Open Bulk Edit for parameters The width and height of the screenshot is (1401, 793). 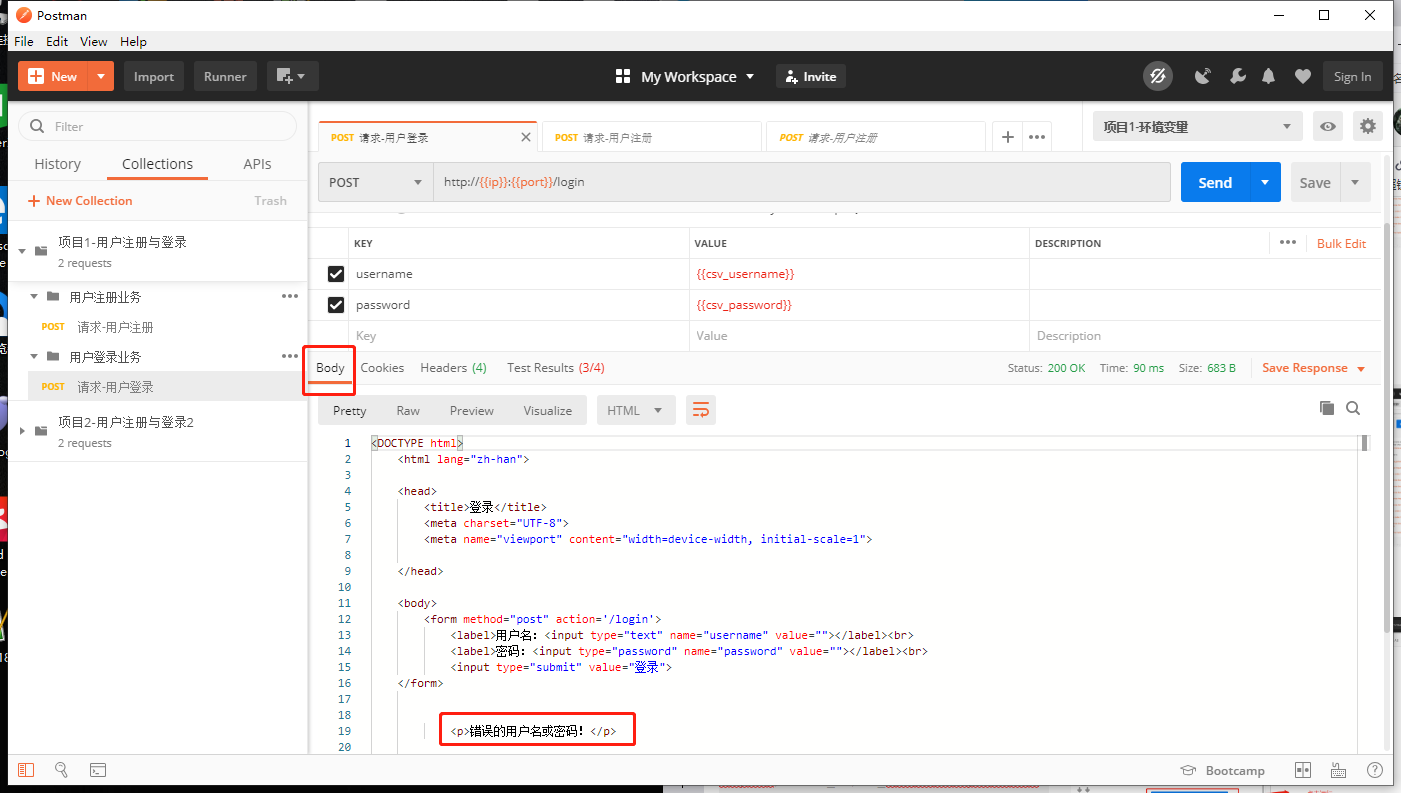1341,243
